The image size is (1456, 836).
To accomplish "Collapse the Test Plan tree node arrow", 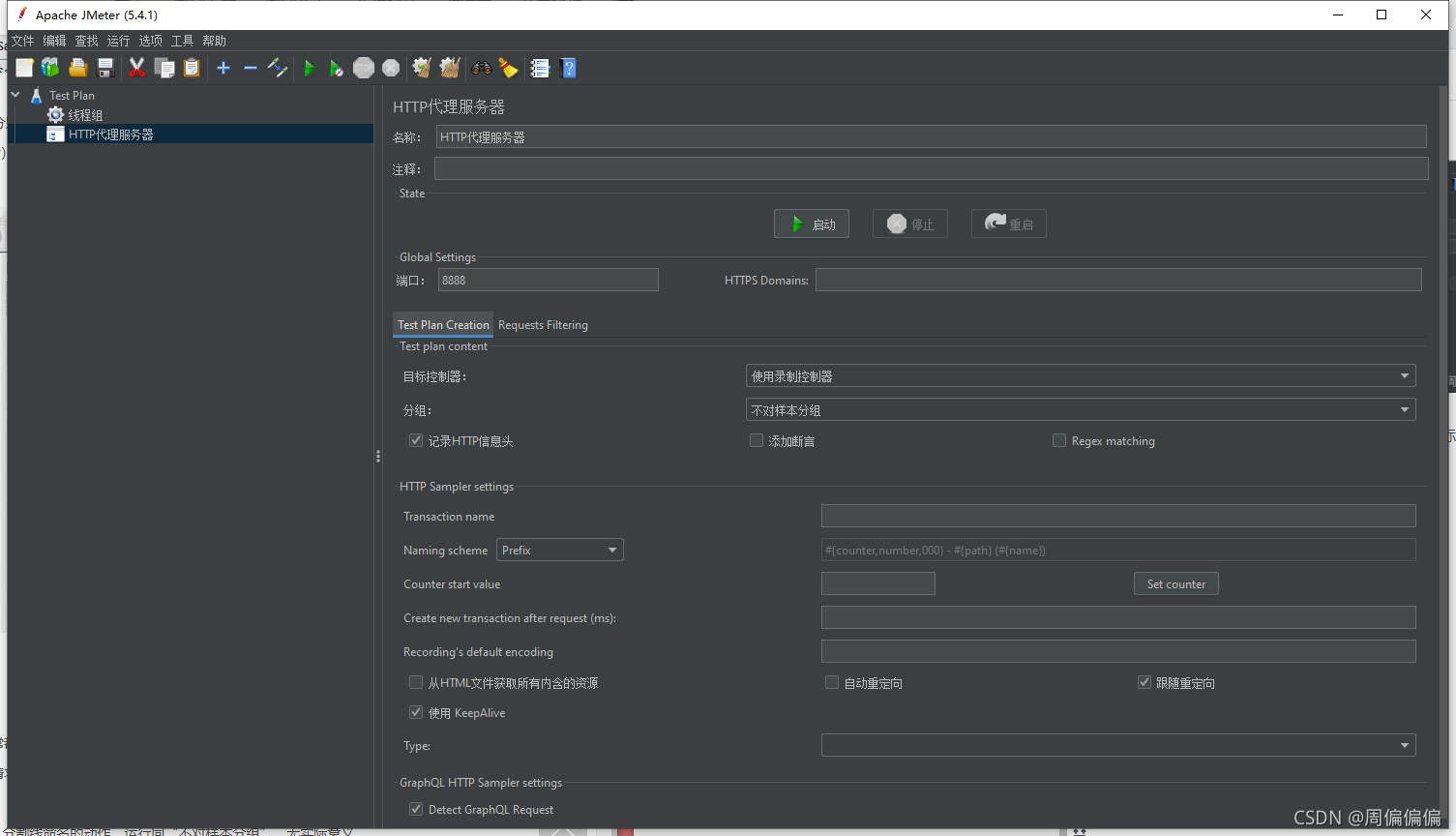I will [x=15, y=95].
